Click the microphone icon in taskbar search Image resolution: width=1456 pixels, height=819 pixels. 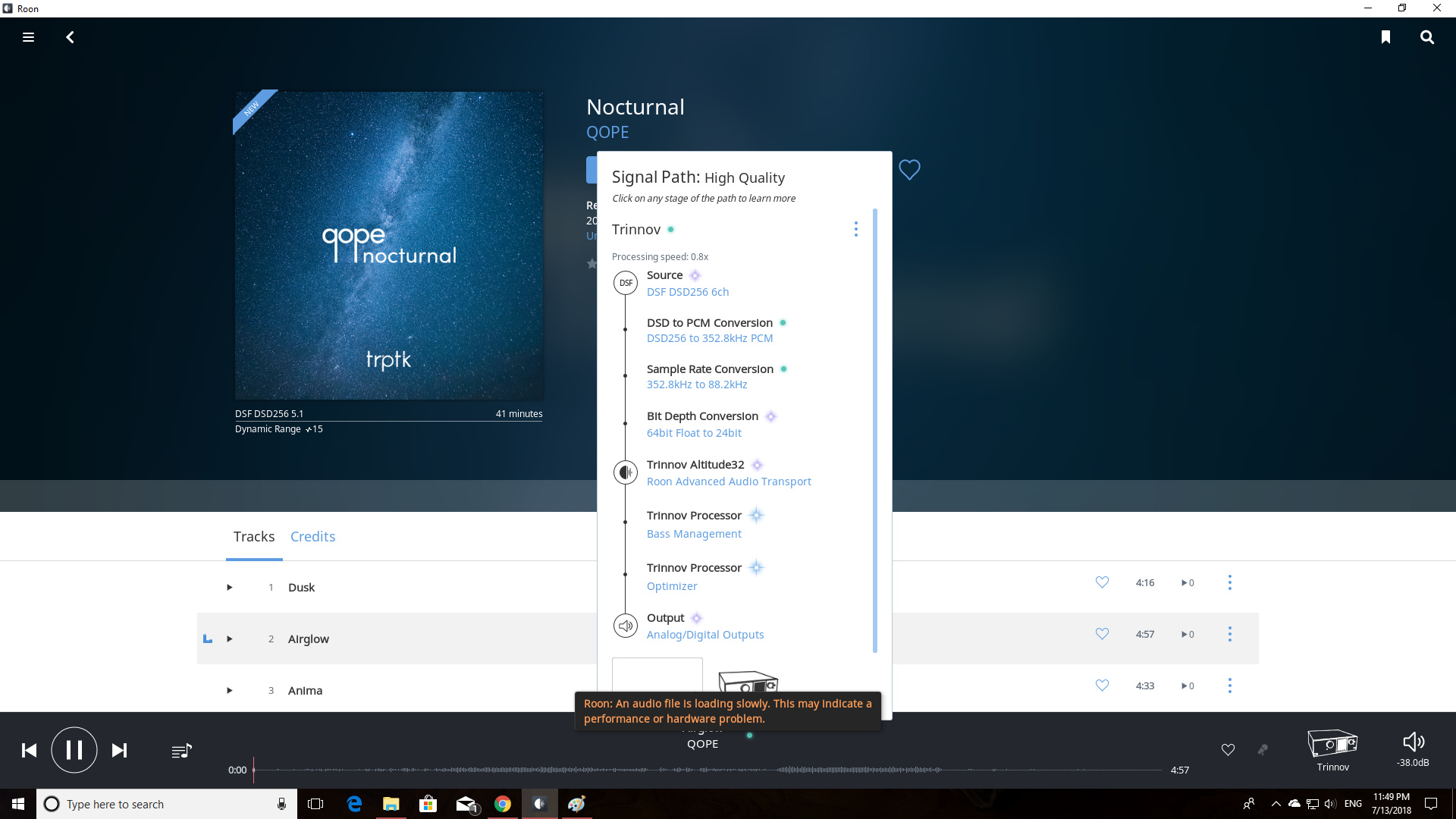281,804
